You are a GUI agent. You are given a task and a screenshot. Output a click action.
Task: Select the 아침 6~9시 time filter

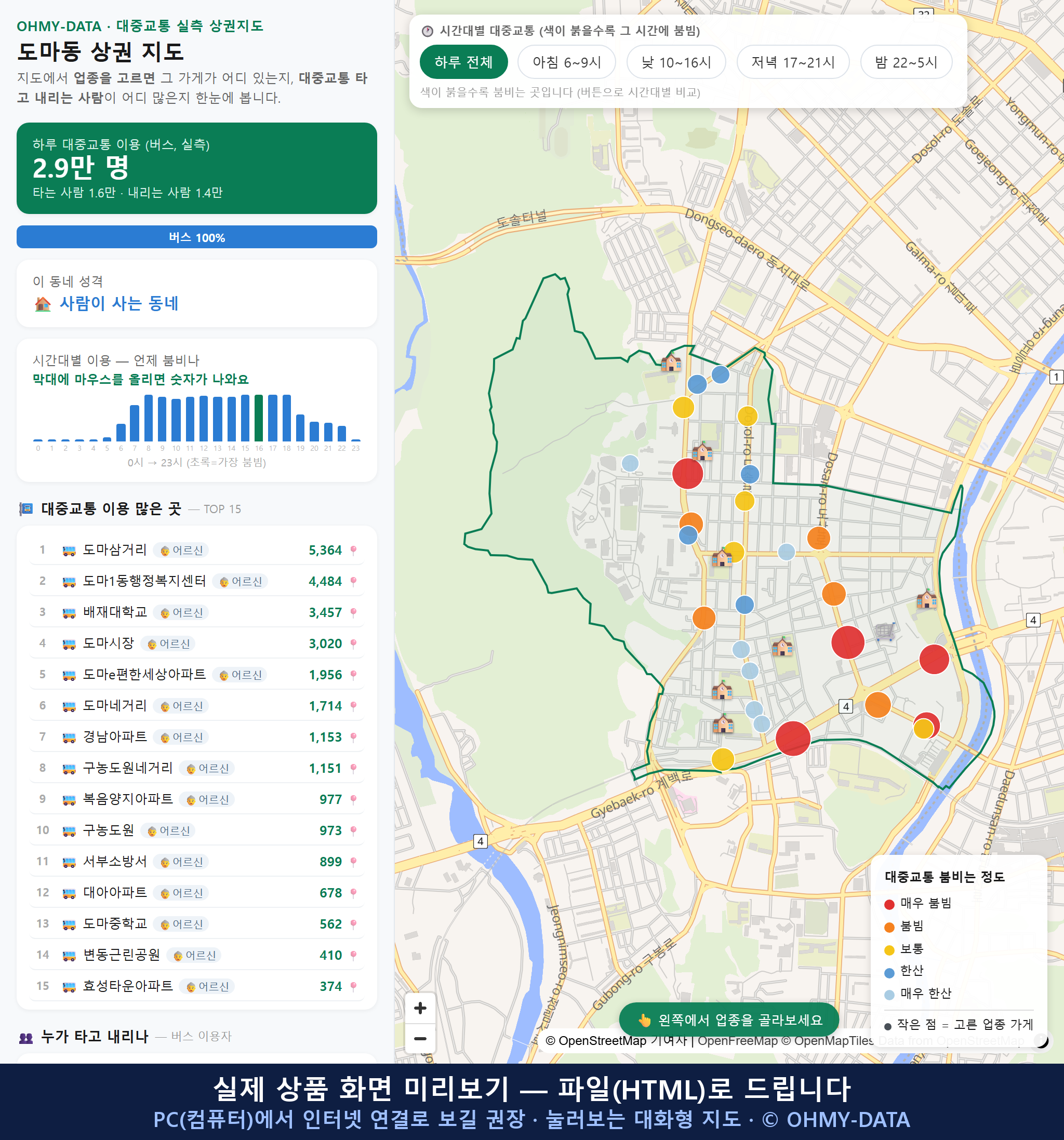[x=566, y=62]
